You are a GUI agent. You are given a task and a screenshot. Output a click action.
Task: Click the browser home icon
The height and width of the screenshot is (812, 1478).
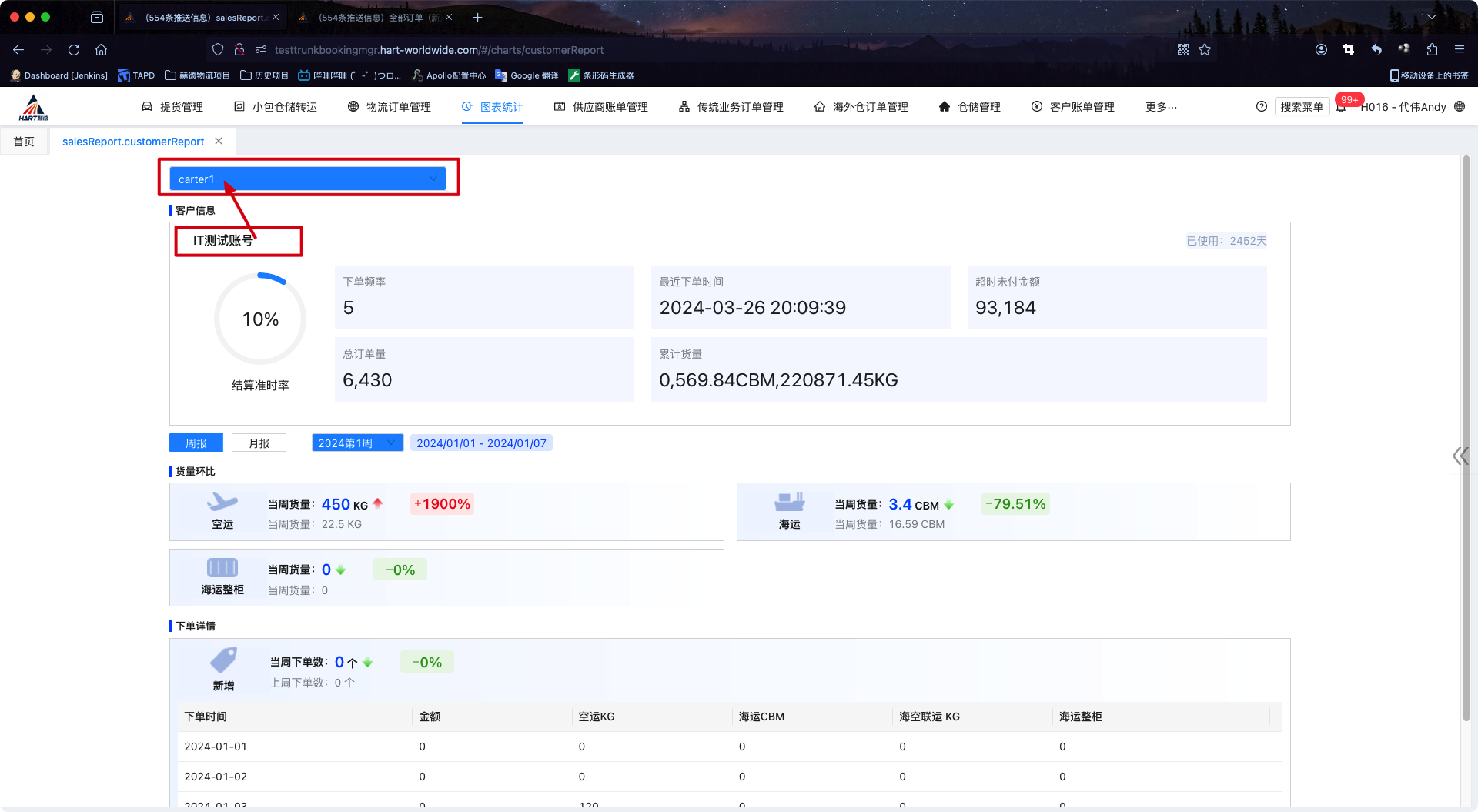pos(101,50)
